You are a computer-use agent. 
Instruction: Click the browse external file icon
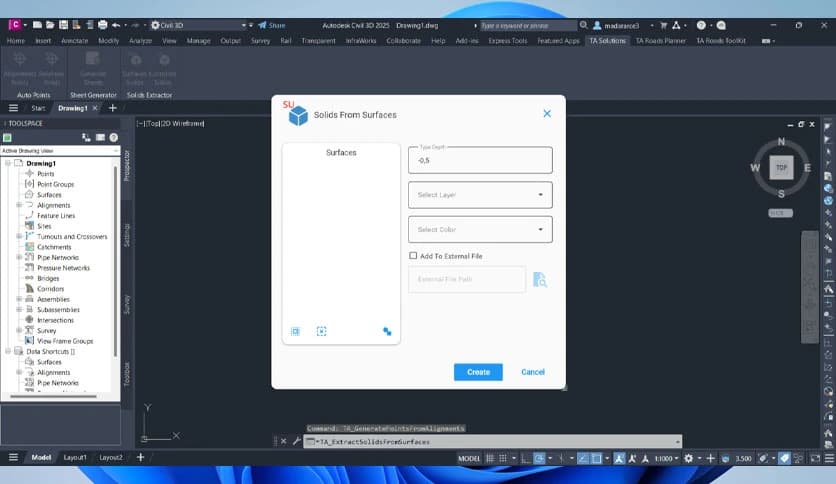(x=540, y=280)
